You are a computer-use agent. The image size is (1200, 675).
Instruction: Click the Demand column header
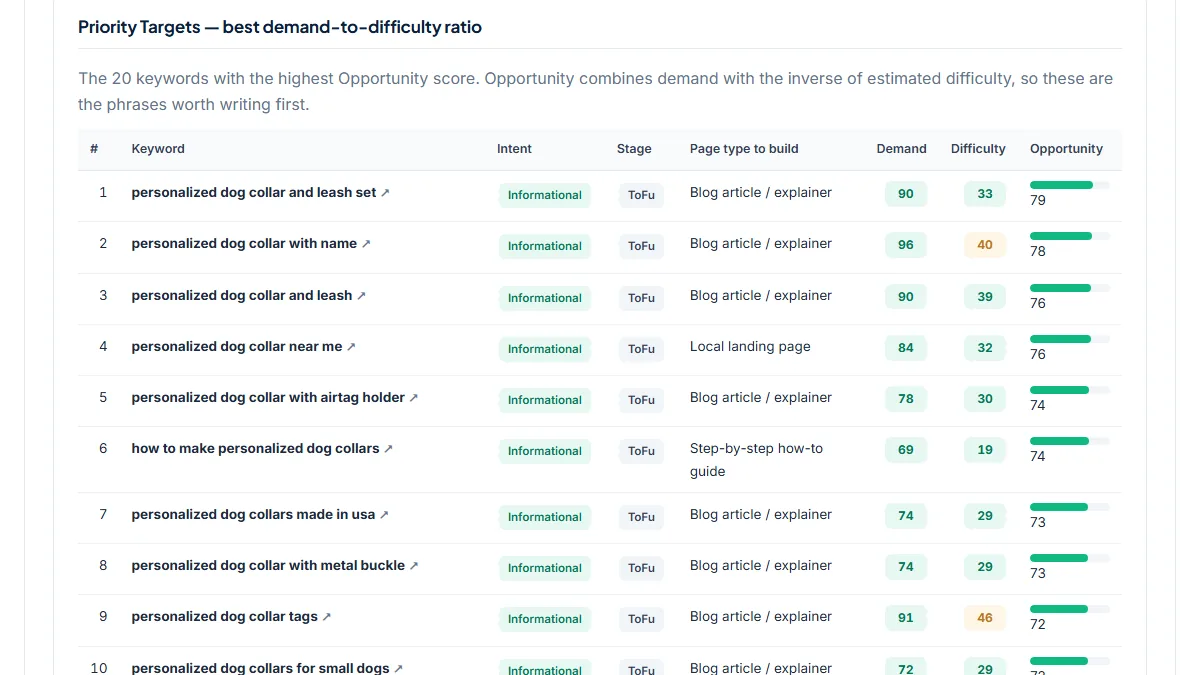902,149
